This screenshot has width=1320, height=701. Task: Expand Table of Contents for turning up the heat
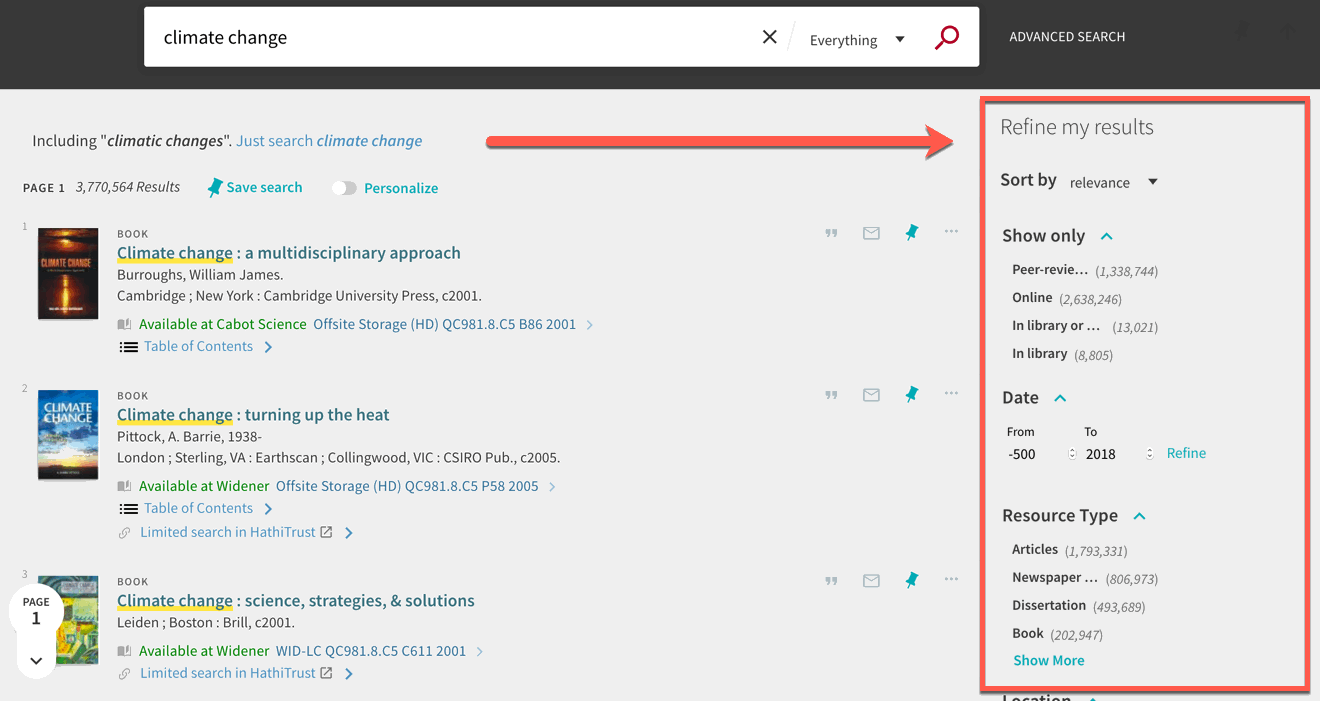pos(197,509)
